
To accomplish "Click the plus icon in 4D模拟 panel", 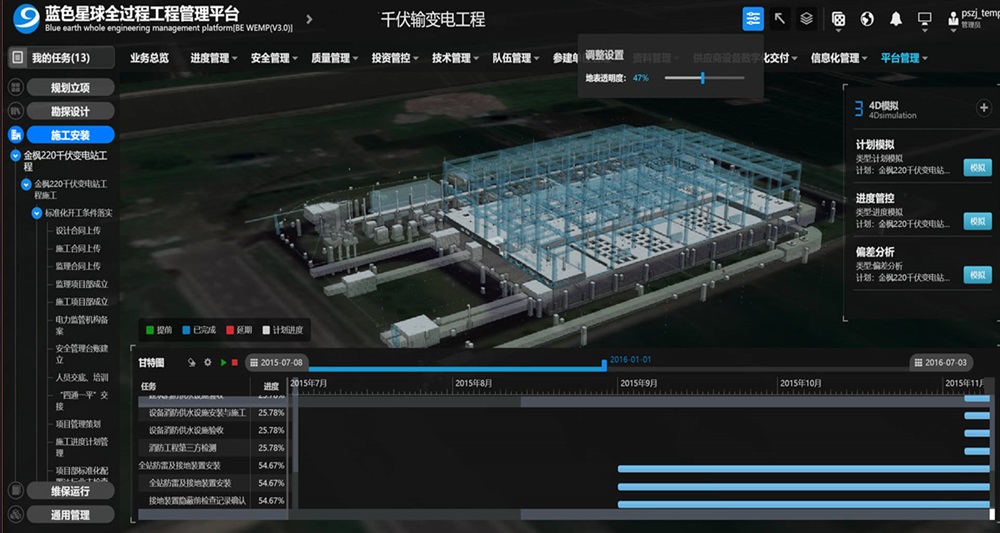I will (x=983, y=108).
